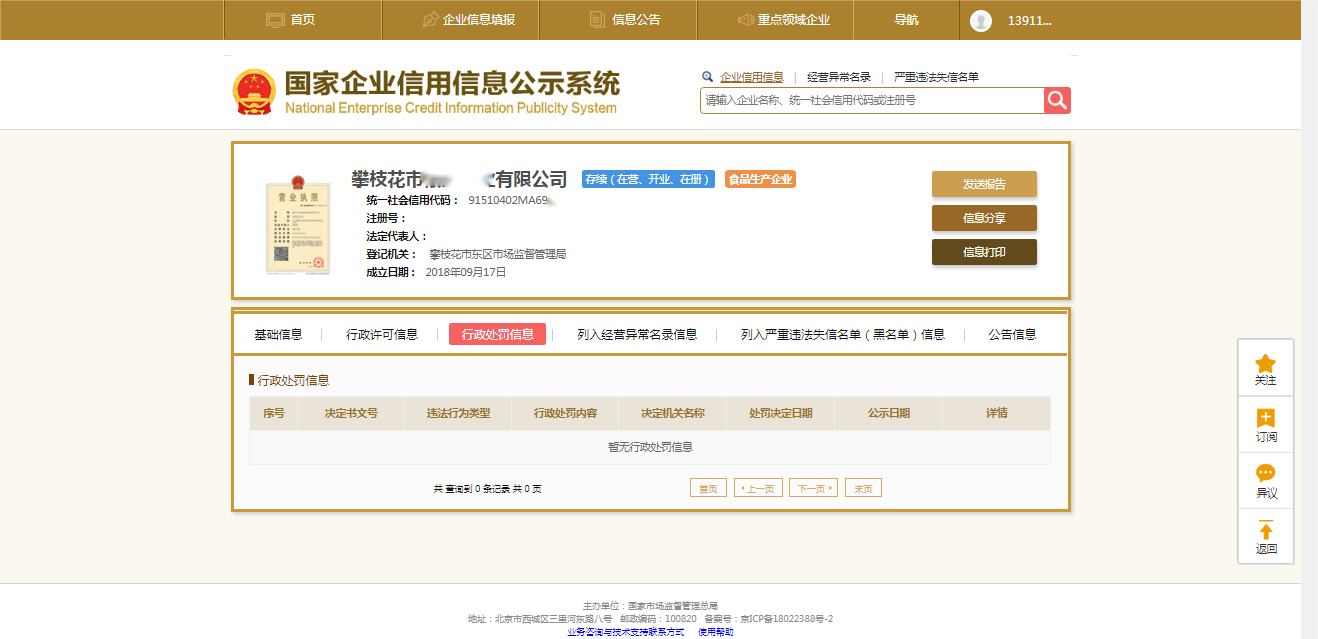Click the 下一页 pagination button
This screenshot has height=639, width=1318.
point(813,488)
